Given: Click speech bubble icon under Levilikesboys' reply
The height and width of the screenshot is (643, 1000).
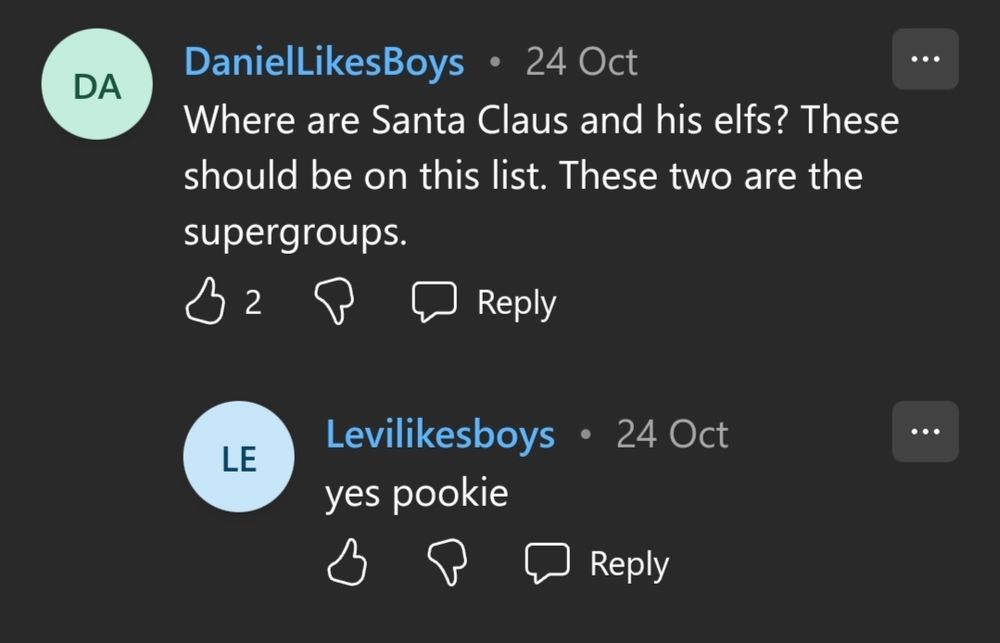Looking at the screenshot, I should click(x=548, y=563).
